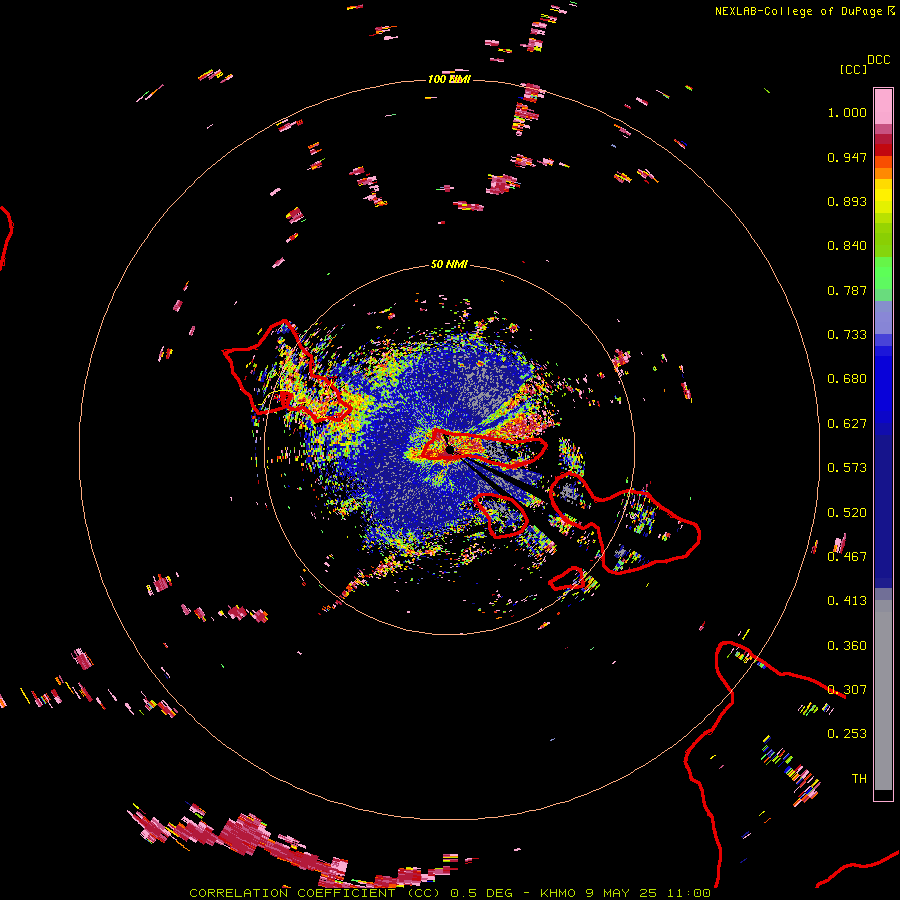Click the 100 NMI range ring label
This screenshot has width=900, height=900.
click(x=449, y=79)
